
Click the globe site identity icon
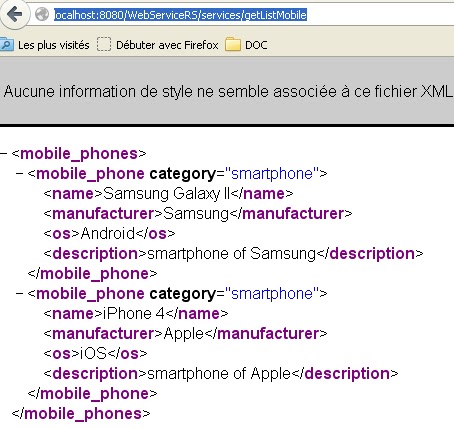point(42,14)
